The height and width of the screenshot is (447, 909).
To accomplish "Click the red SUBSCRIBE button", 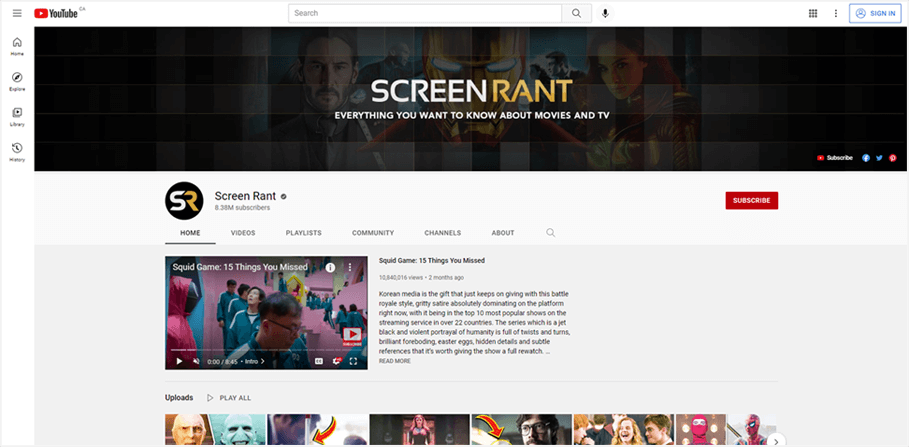I will click(x=751, y=201).
